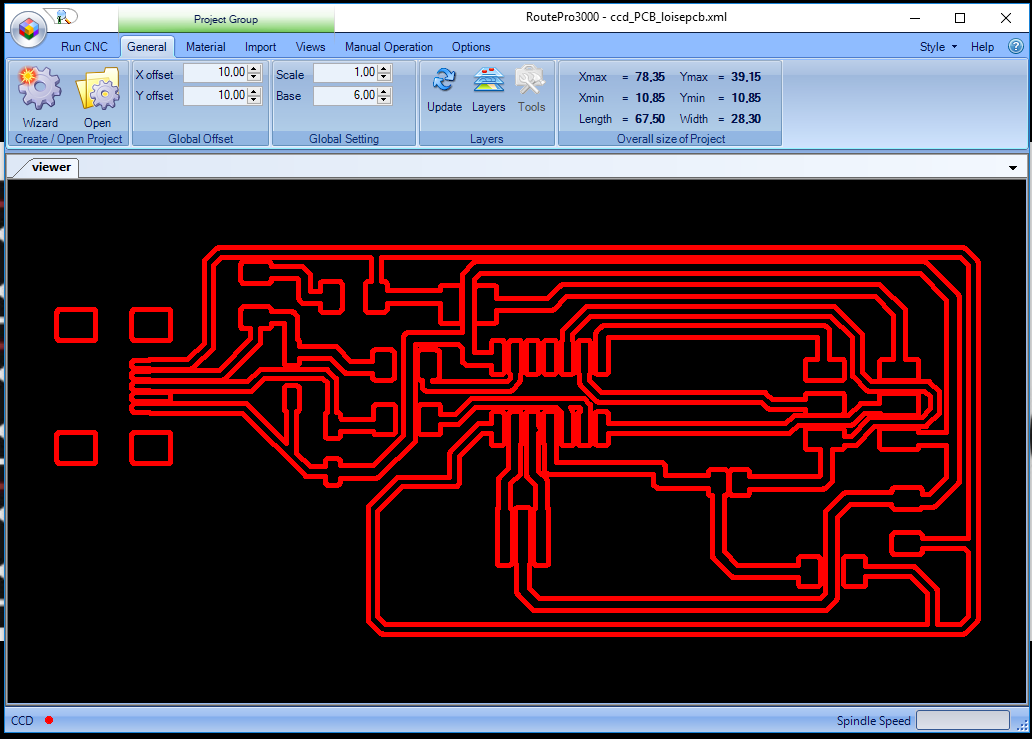Select the General ribbon tab
The height and width of the screenshot is (739, 1032).
click(x=147, y=47)
